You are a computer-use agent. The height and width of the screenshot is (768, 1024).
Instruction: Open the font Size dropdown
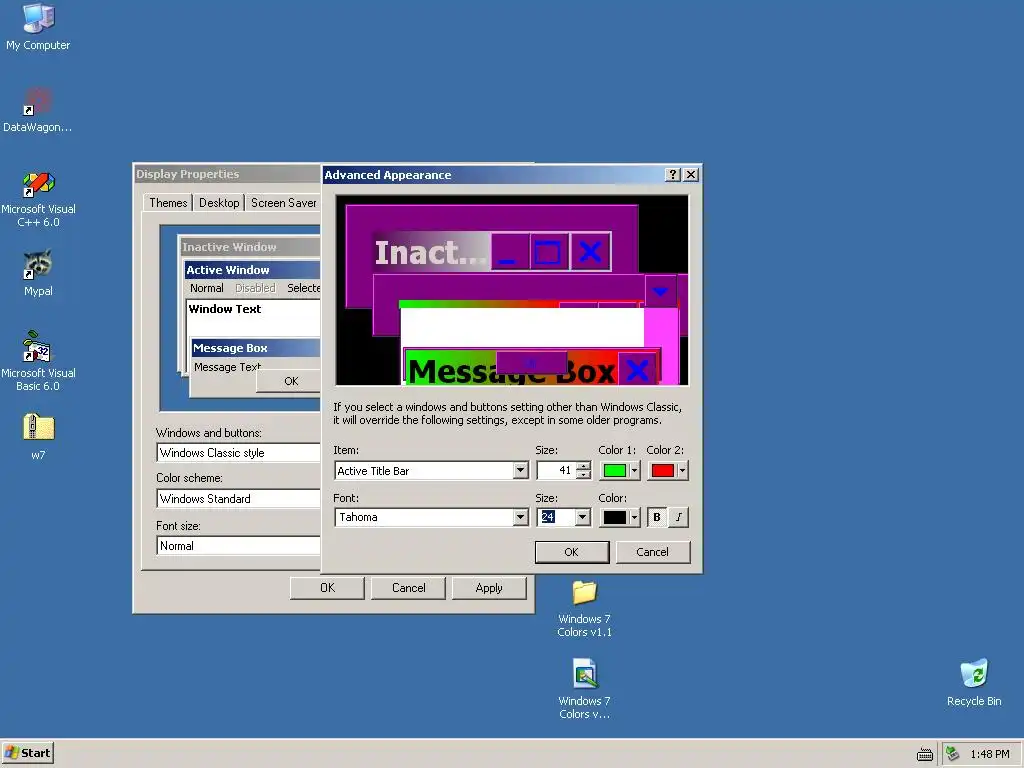coord(582,517)
